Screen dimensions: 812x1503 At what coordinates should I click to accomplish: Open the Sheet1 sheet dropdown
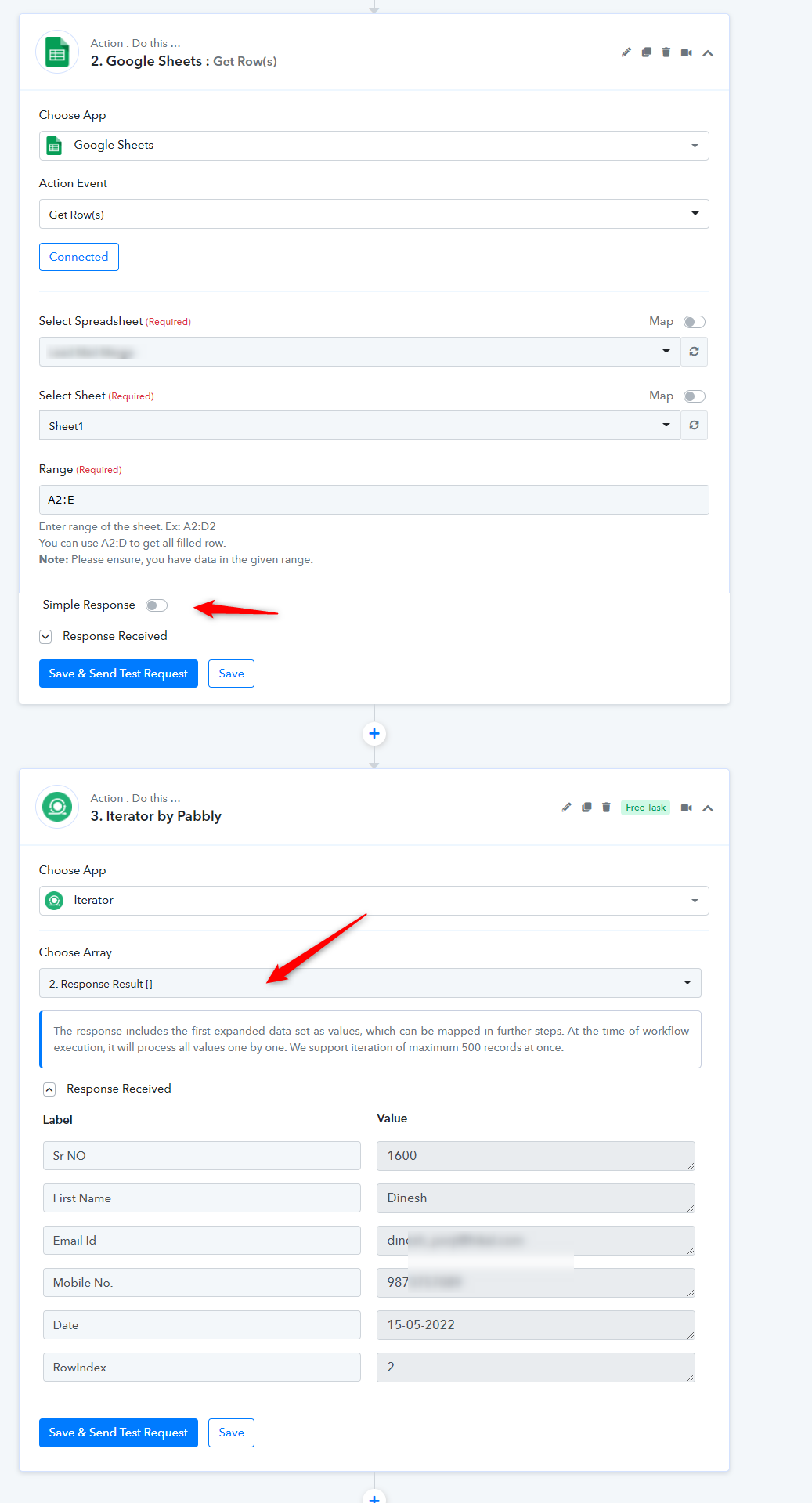[359, 425]
